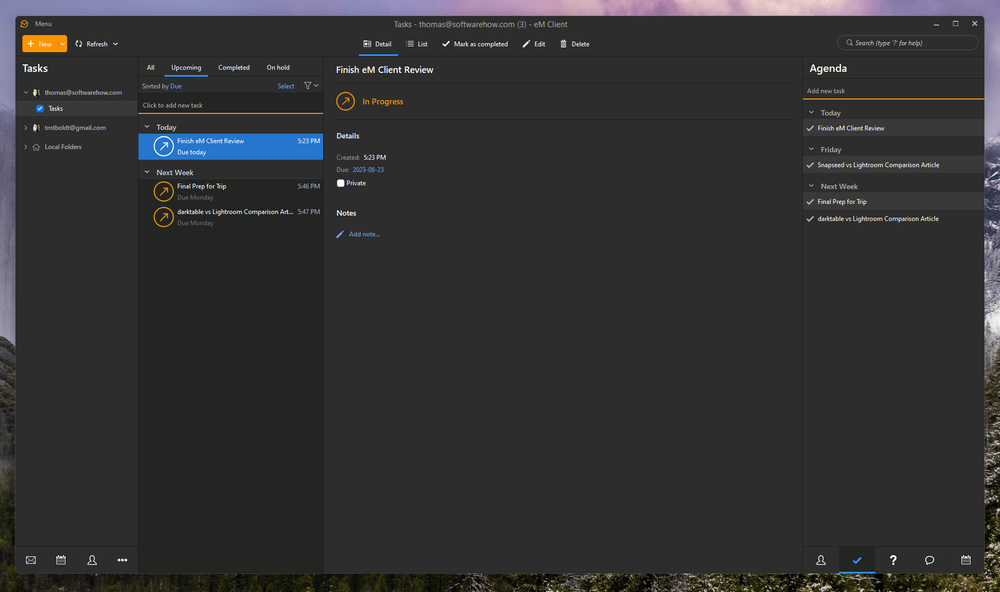Collapse the Agenda Friday group

[811, 149]
